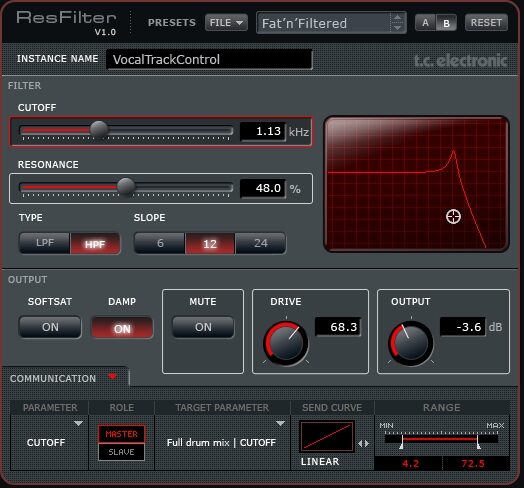Click the range minimum value 4.2
This screenshot has width=524, height=488.
(409, 464)
